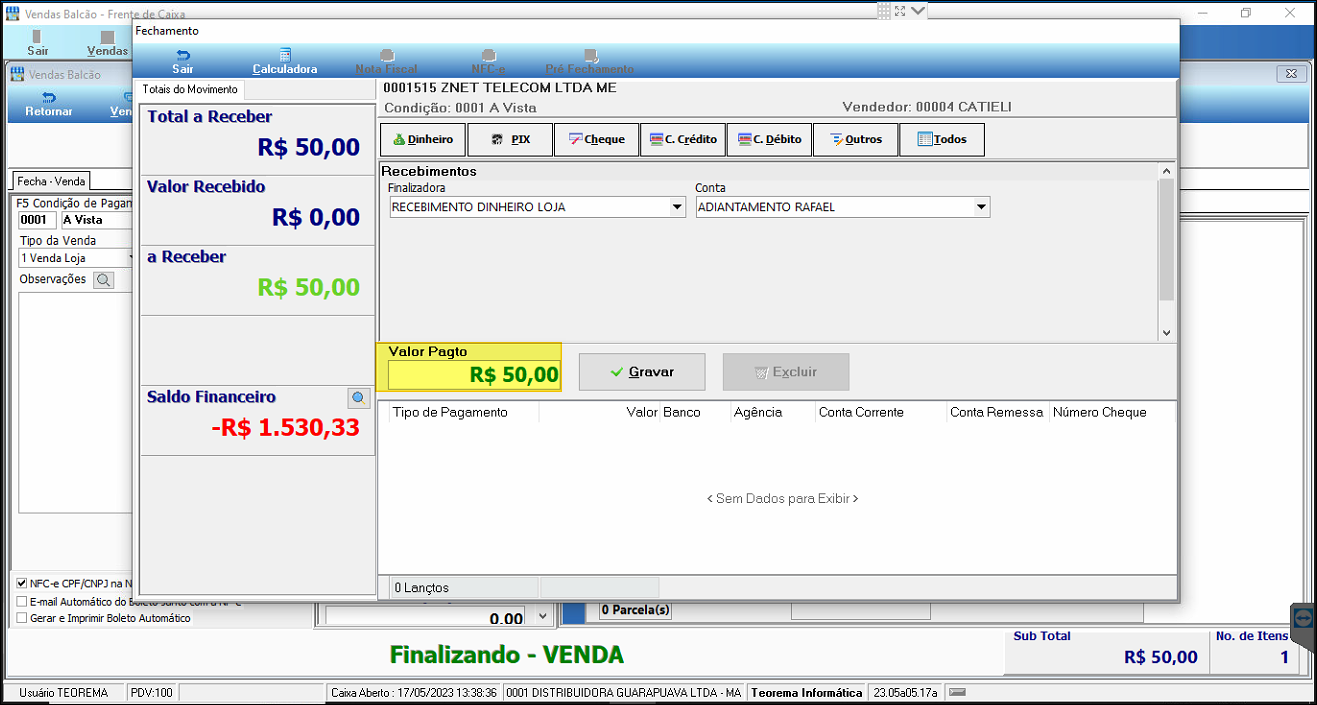Click Vendas Balcão title bar app icon

pos(13,13)
